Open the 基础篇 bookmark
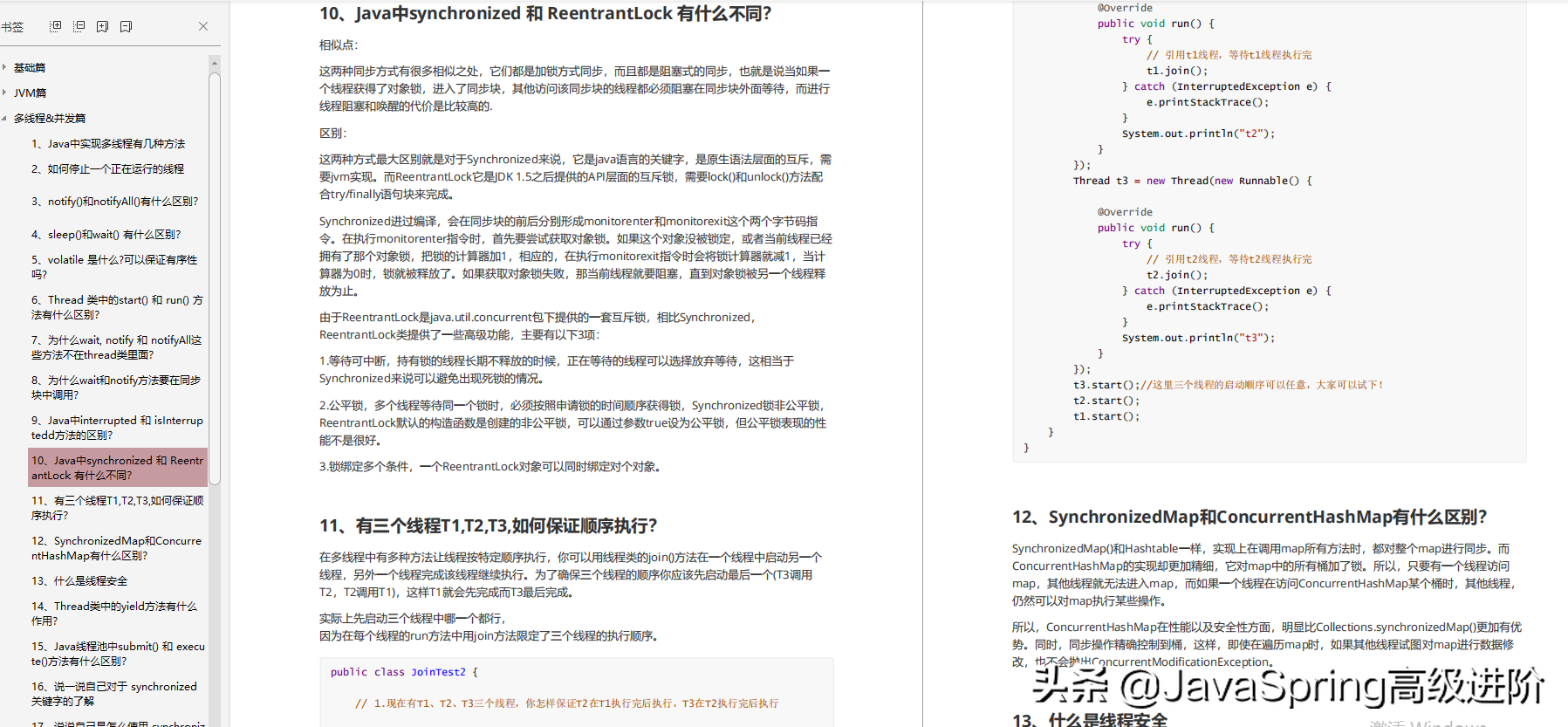The width and height of the screenshot is (1568, 727). pos(30,67)
